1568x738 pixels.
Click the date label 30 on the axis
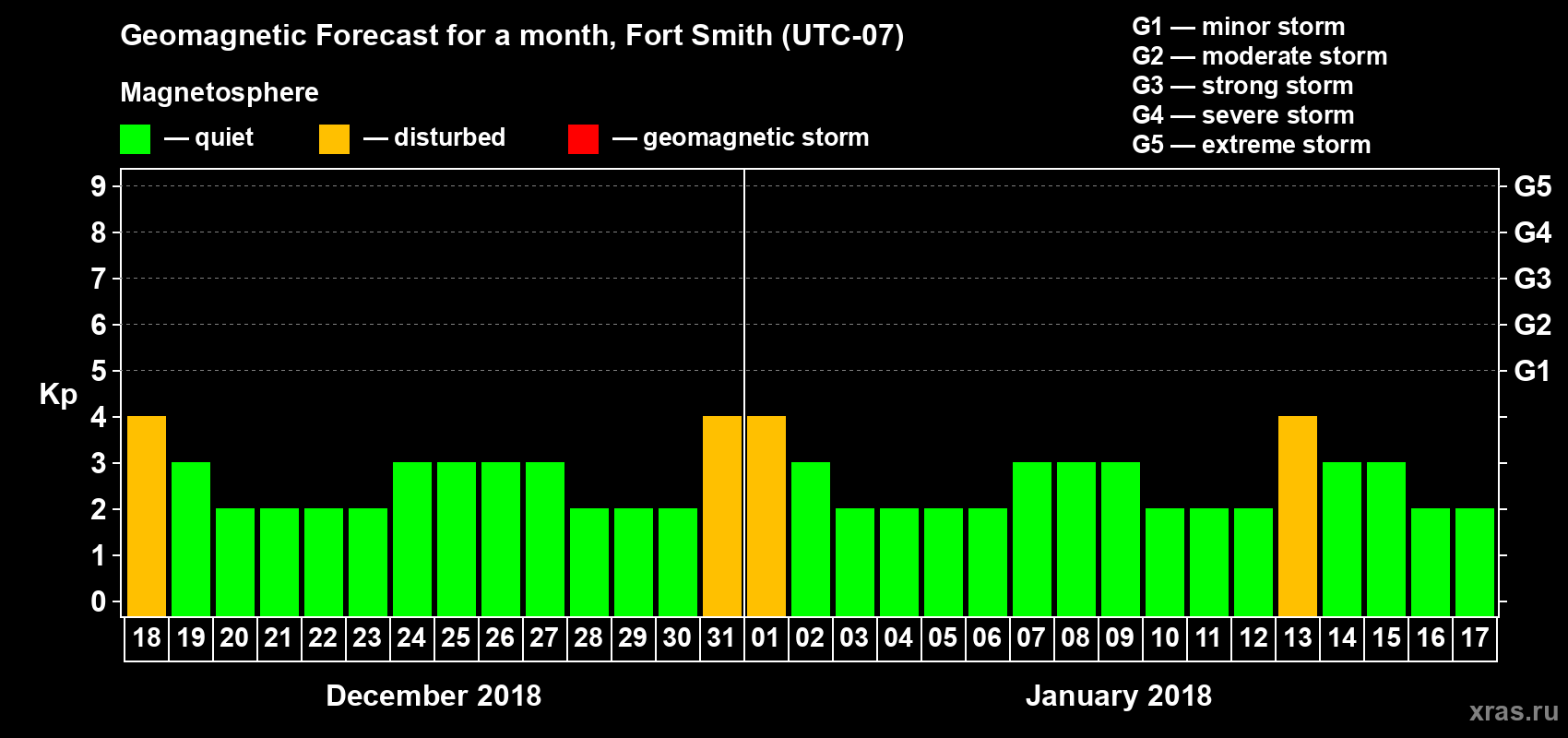[x=677, y=638]
